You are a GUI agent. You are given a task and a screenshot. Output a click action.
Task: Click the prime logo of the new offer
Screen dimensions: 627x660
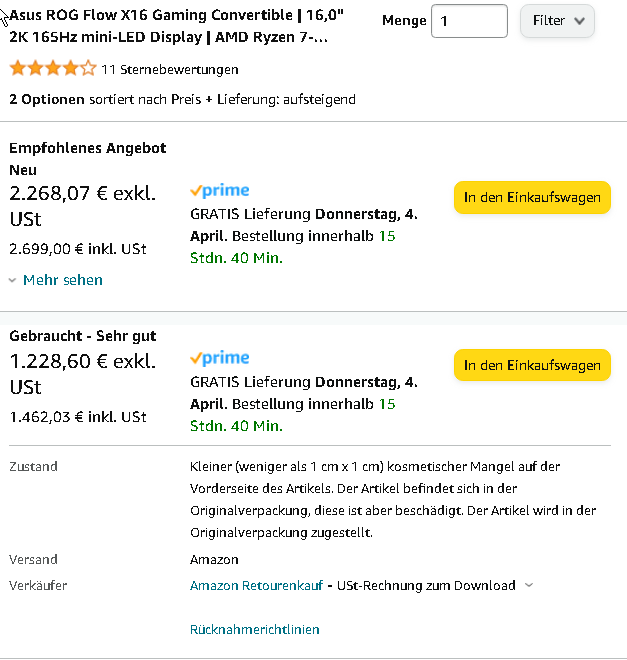220,191
